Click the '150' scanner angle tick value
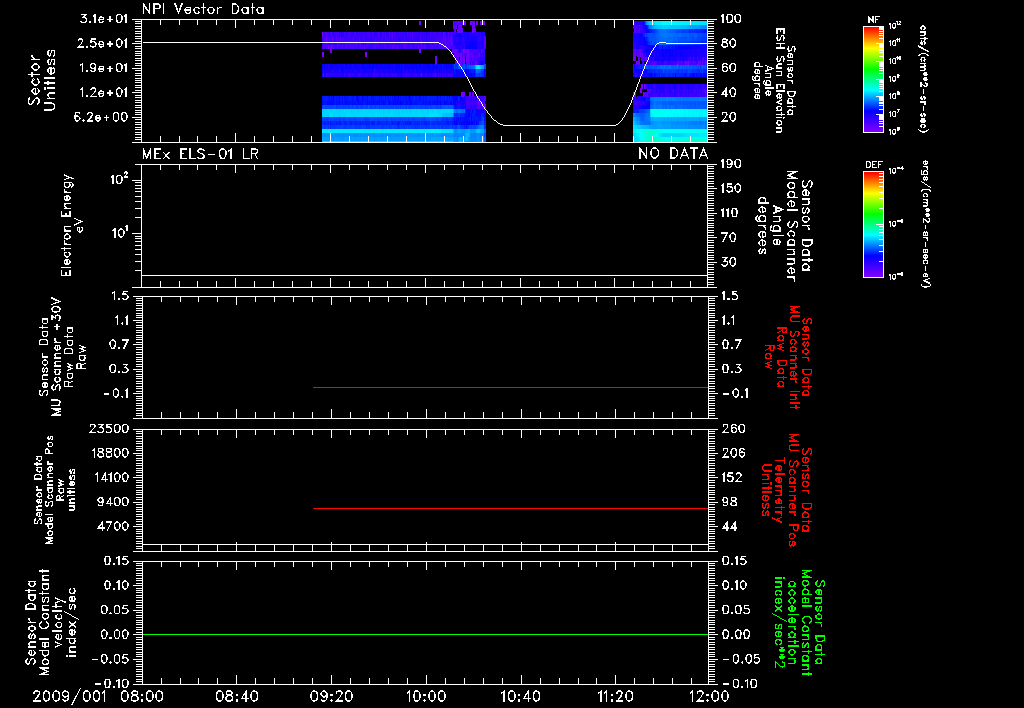 click(731, 189)
